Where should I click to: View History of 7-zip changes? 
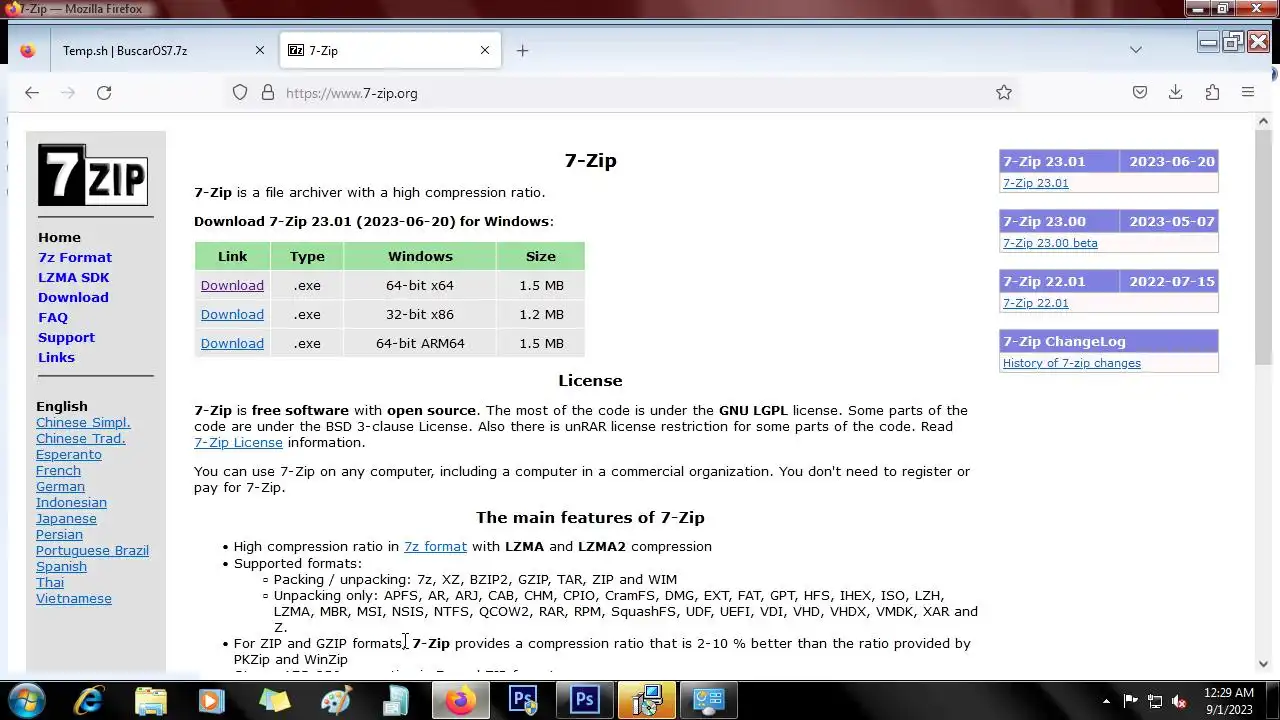click(x=1071, y=363)
